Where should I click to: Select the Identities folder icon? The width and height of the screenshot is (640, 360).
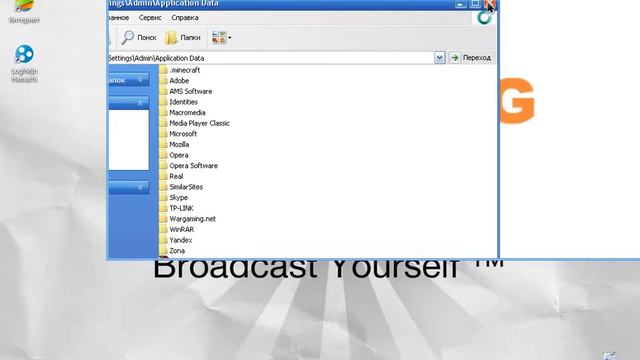(x=163, y=102)
